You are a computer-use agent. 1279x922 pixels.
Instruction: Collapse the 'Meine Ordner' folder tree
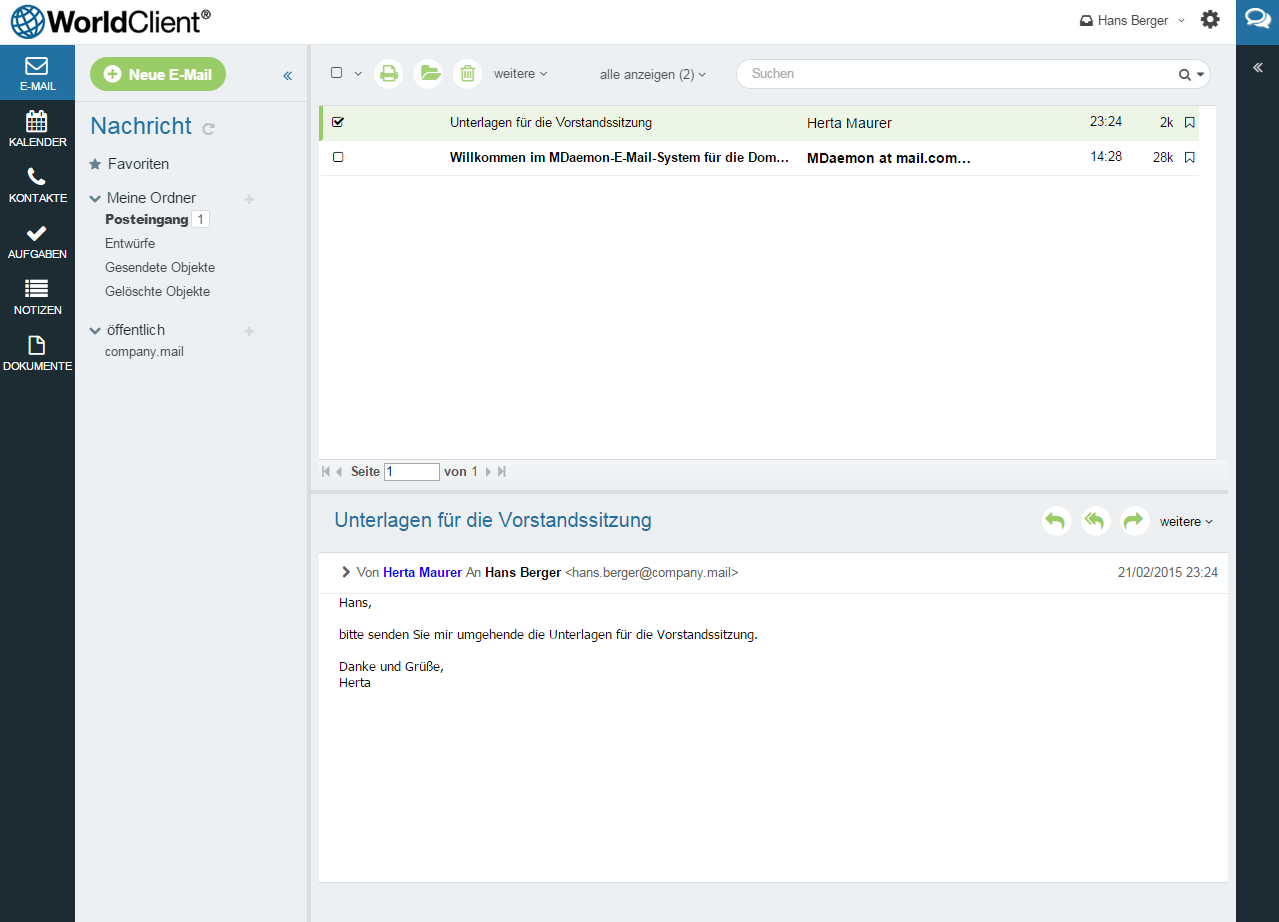tap(95, 198)
